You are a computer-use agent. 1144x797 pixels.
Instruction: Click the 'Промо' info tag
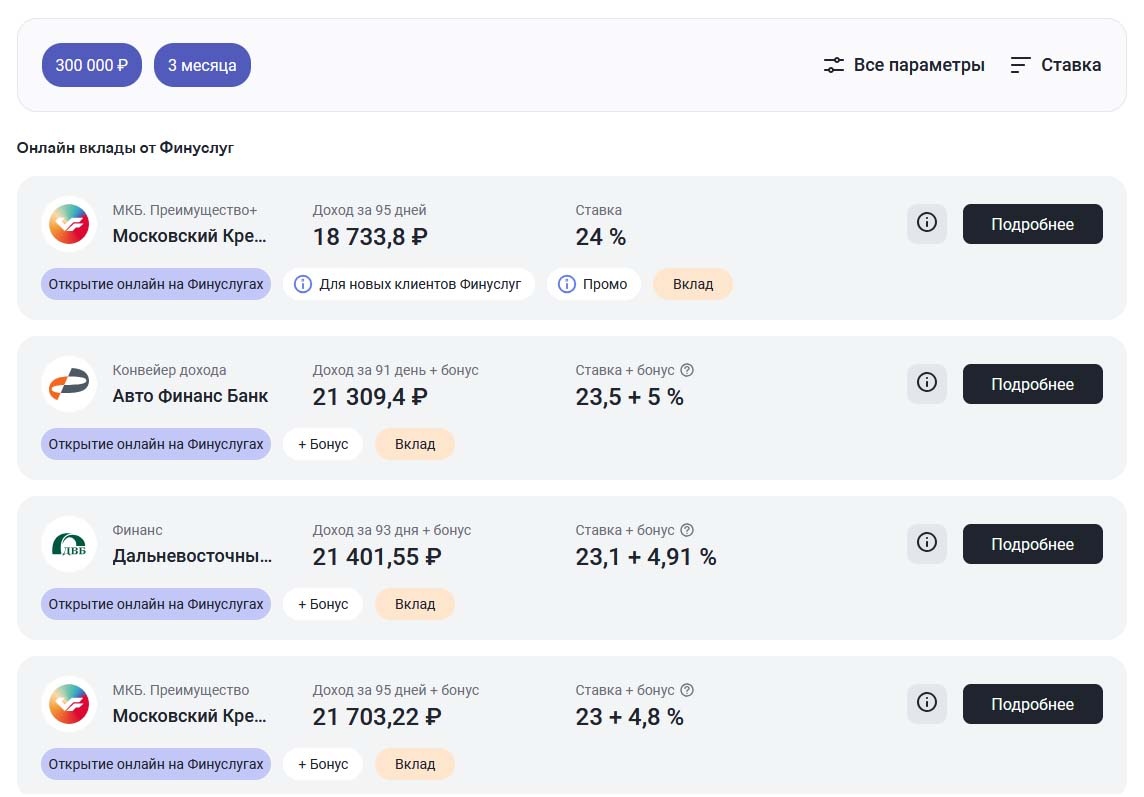tap(594, 284)
